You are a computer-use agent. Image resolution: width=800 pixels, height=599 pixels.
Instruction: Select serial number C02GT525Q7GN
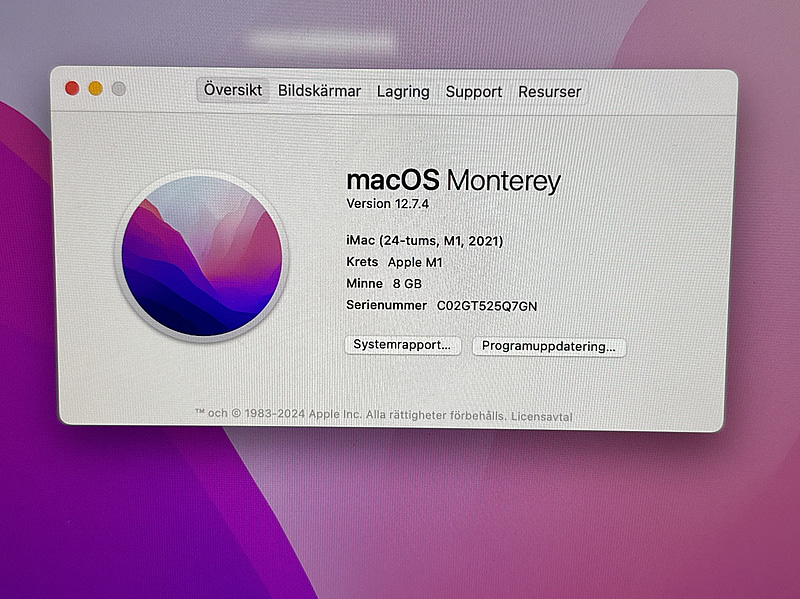(x=487, y=306)
